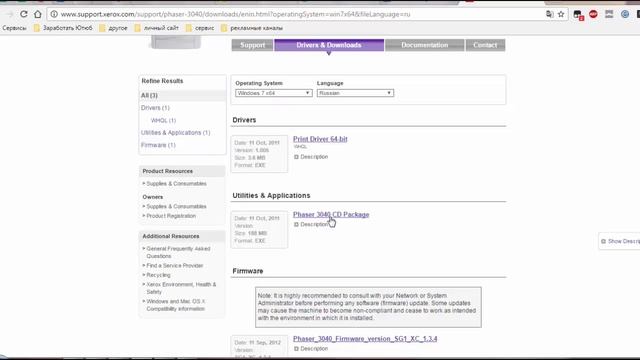Open the Заработать Ютюб bookmark folder
This screenshot has width=640, height=360.
click(63, 28)
